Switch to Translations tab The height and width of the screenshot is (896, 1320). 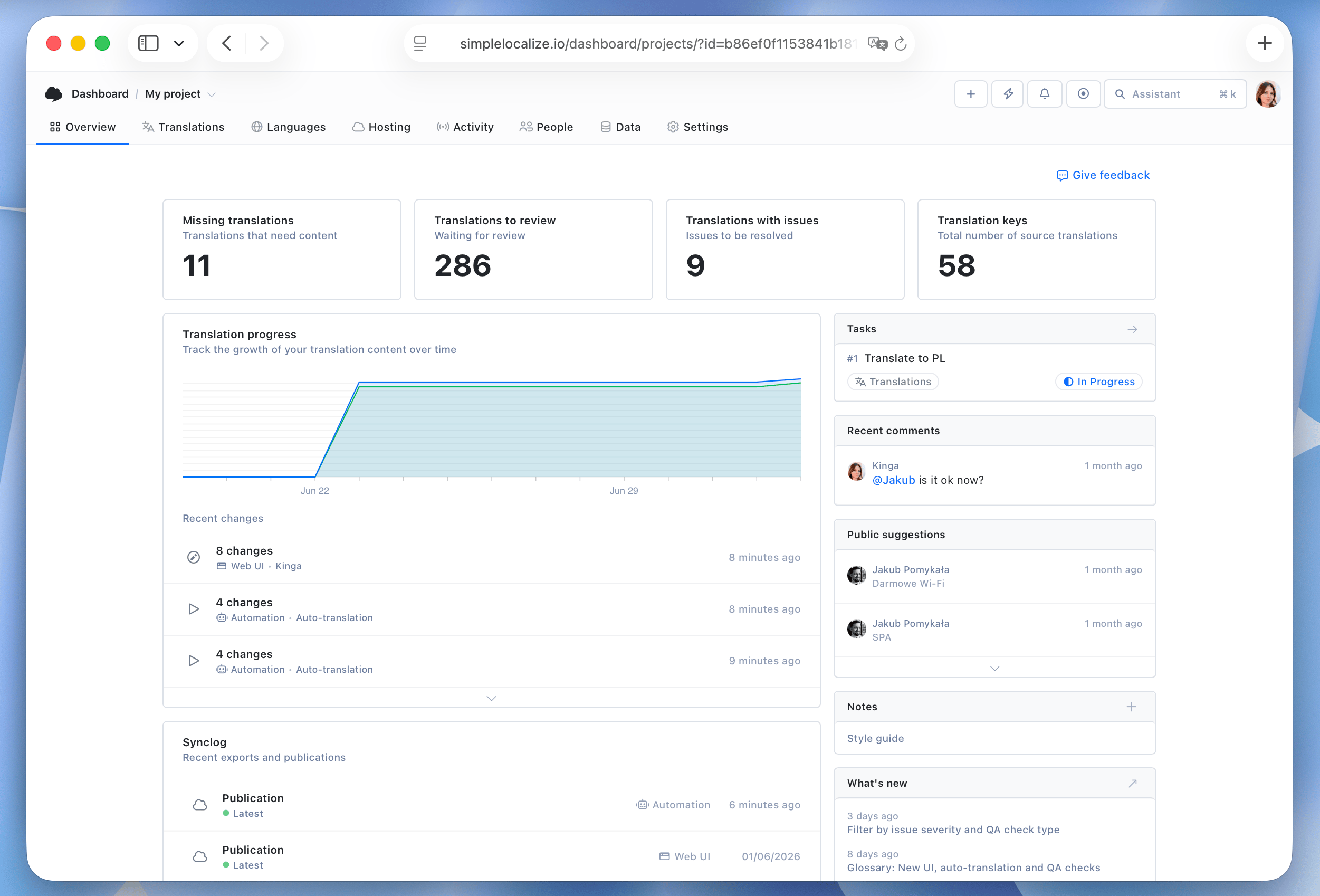183,127
